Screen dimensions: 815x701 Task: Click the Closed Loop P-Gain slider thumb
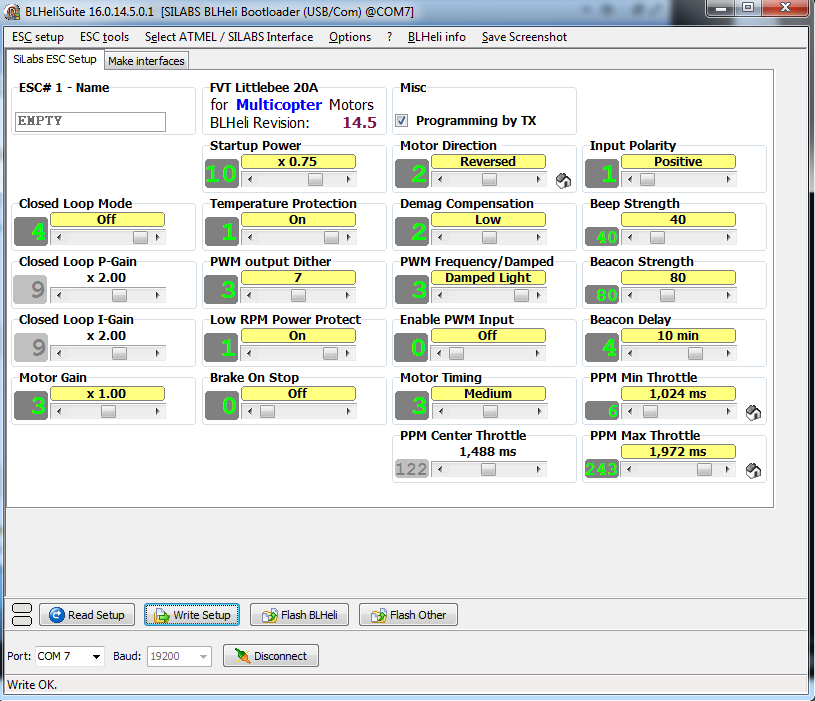pos(120,295)
